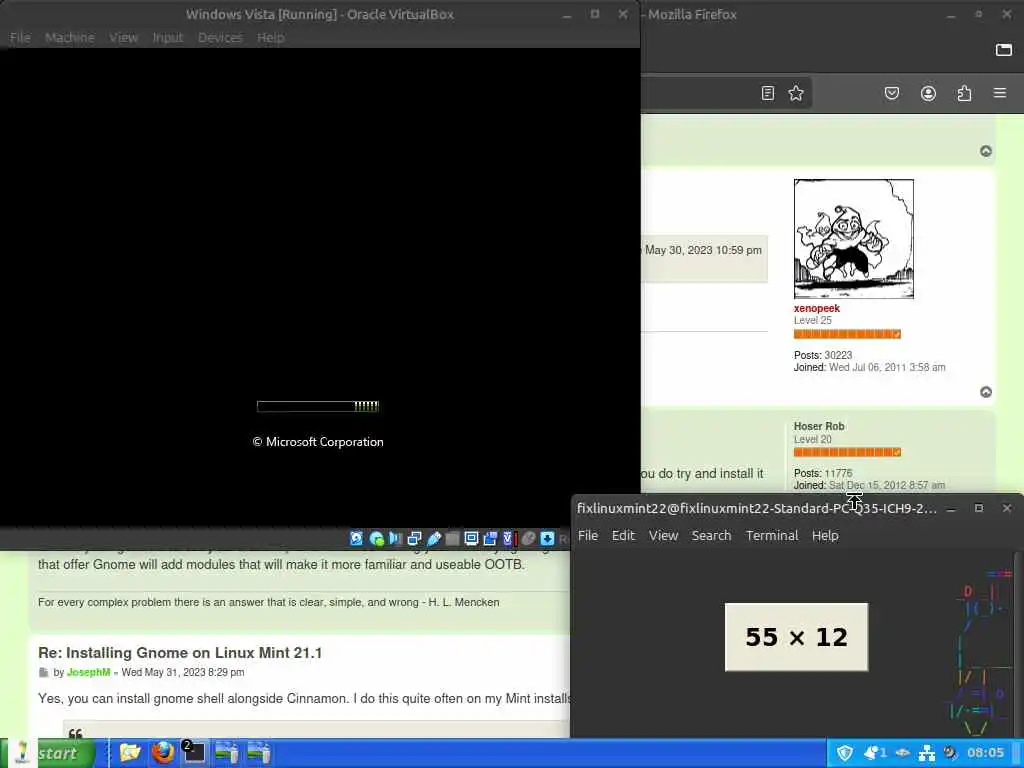Click the Windows Vista boot progress bar
Image resolution: width=1024 pixels, height=768 pixels.
click(x=318, y=406)
